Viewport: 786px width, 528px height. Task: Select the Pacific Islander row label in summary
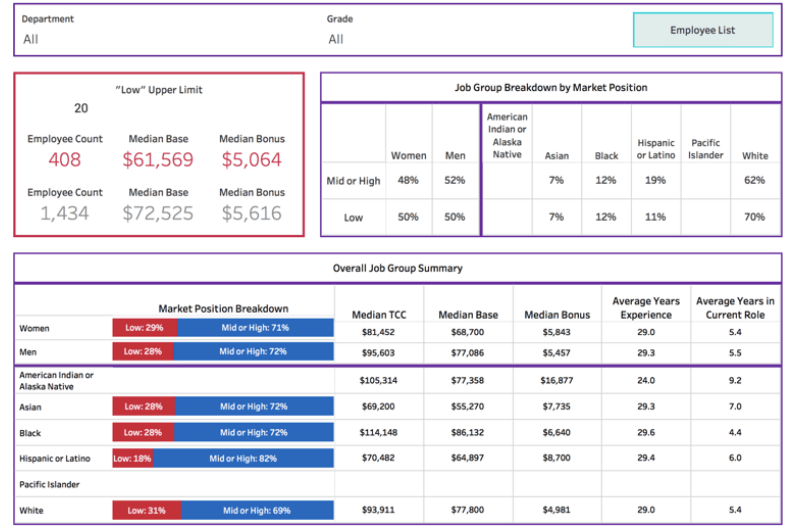pyautogui.click(x=49, y=484)
